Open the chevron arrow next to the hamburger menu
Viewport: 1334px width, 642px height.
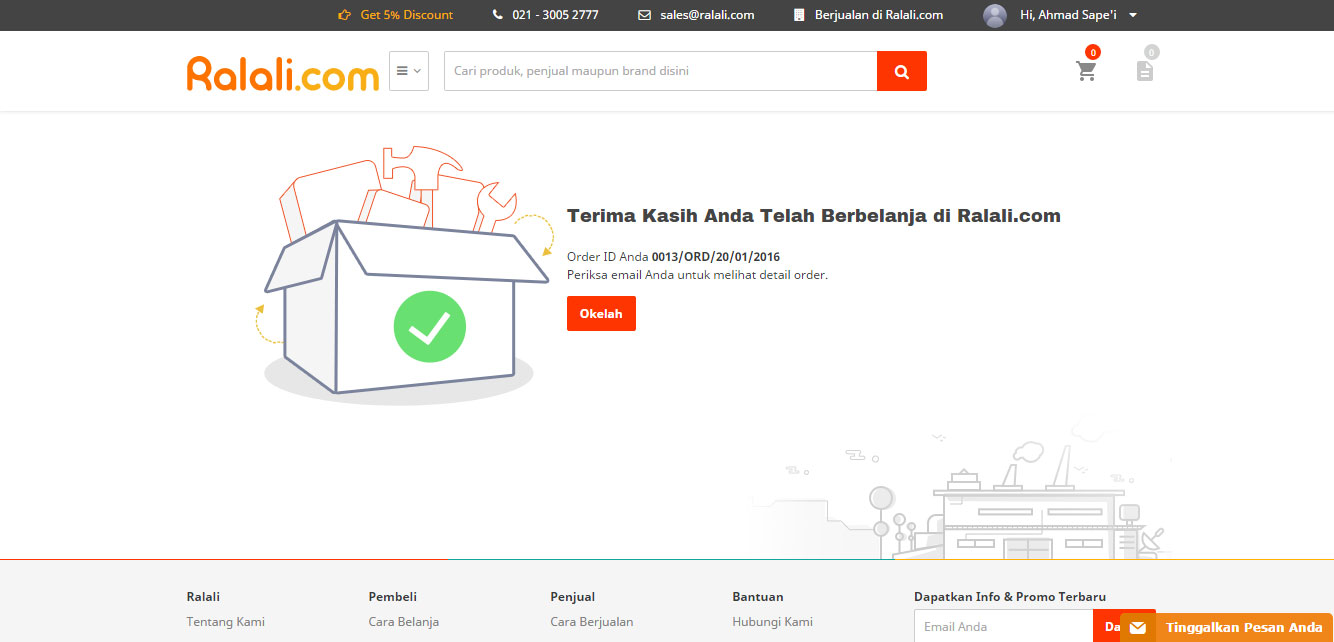tap(418, 70)
